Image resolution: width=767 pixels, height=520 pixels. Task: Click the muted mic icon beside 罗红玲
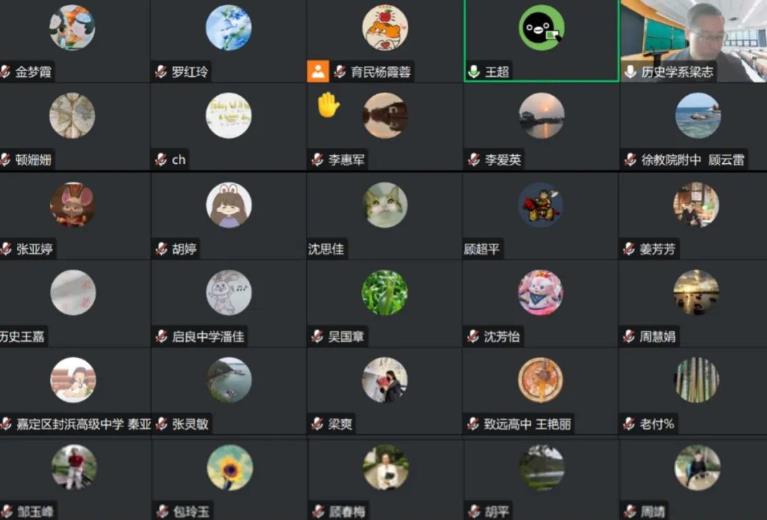(161, 72)
